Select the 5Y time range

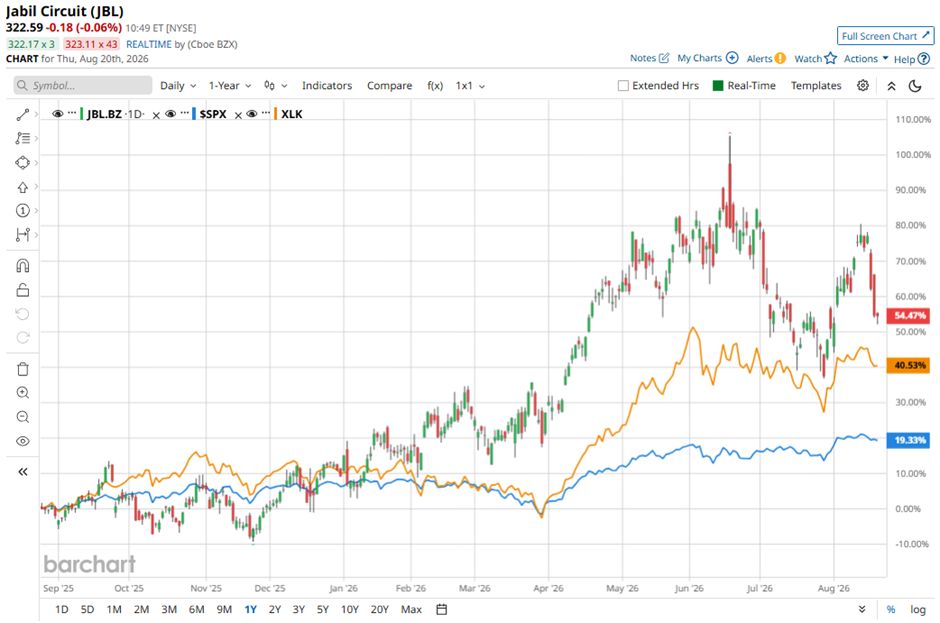[323, 609]
